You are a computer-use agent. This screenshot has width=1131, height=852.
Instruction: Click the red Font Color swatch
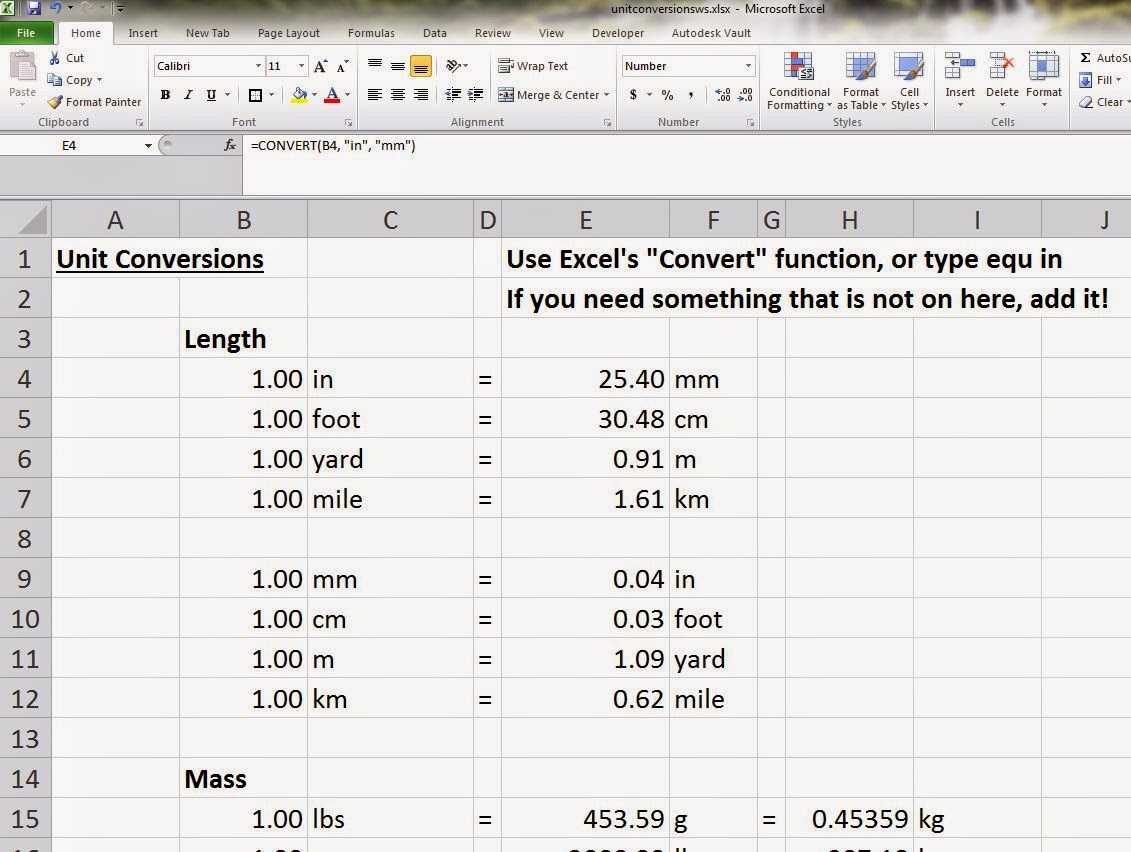332,95
